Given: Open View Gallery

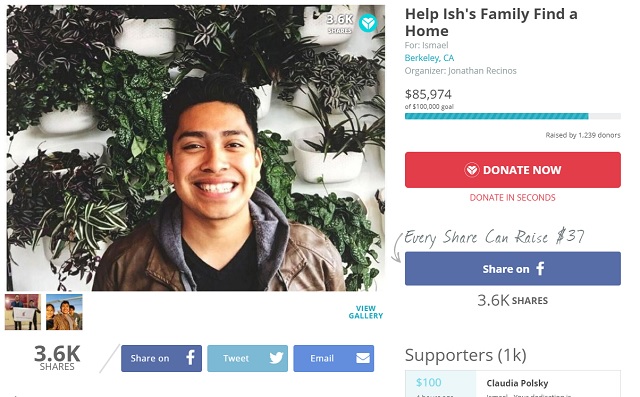Looking at the screenshot, I should pyautogui.click(x=366, y=312).
